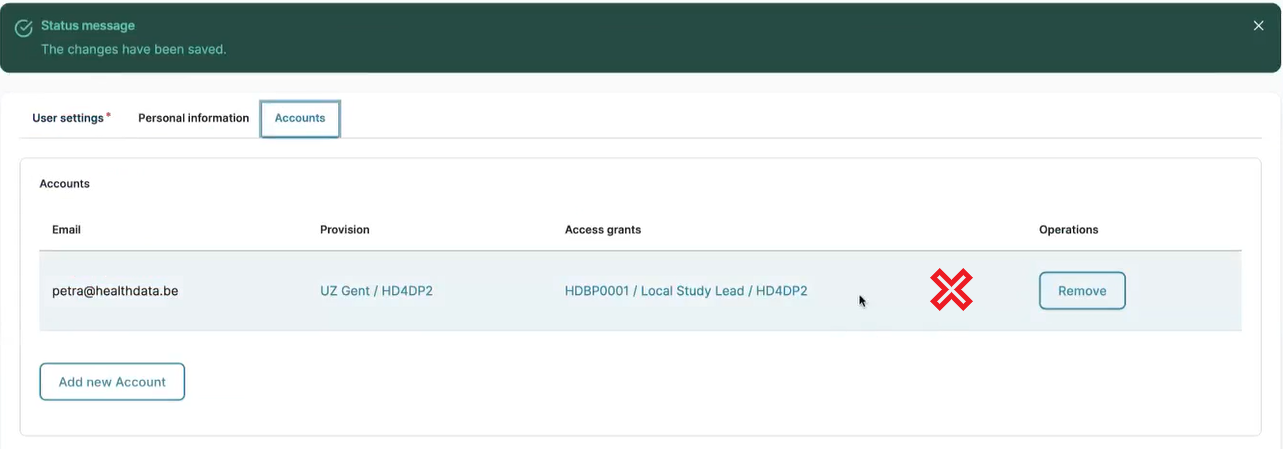Viewport: 1283px width, 449px height.
Task: Click the 'Status message' title text
Action: click(x=88, y=26)
